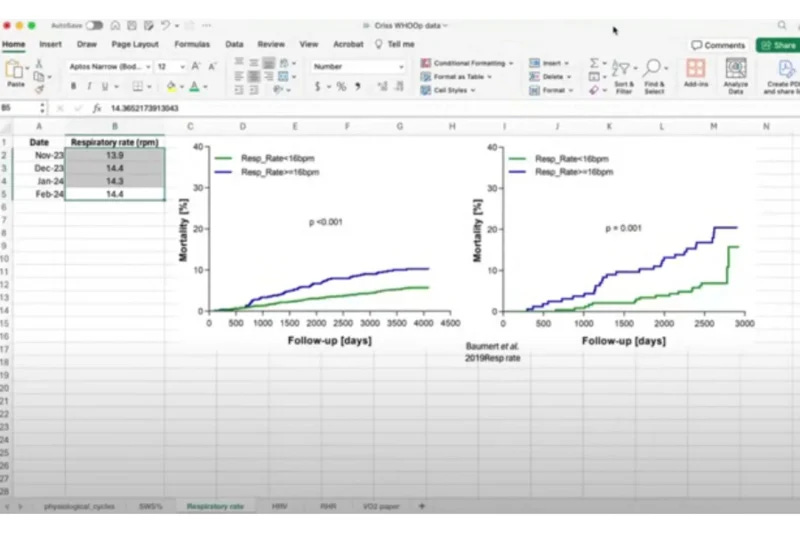Click Find & Select button
Image resolution: width=800 pixels, height=533 pixels.
tap(654, 77)
